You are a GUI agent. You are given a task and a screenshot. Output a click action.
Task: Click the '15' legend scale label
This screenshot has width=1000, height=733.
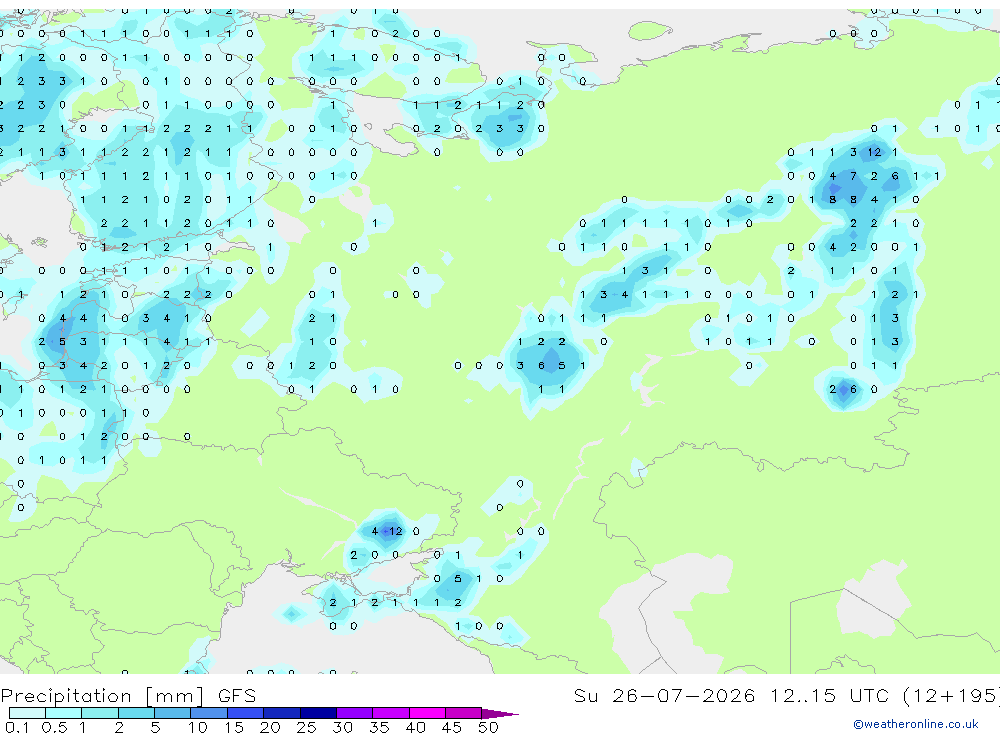234,727
